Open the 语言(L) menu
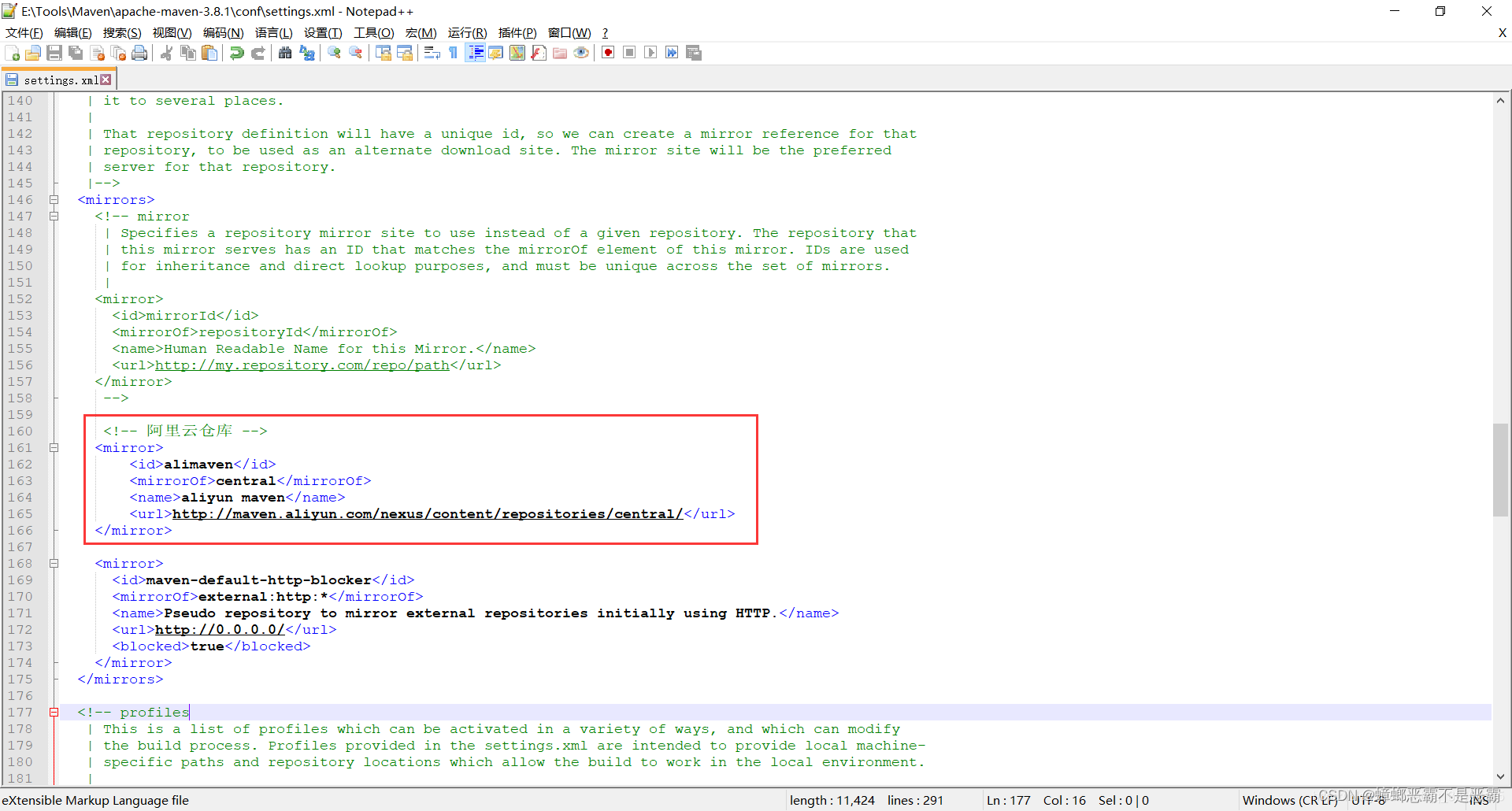The height and width of the screenshot is (811, 1512). (273, 32)
